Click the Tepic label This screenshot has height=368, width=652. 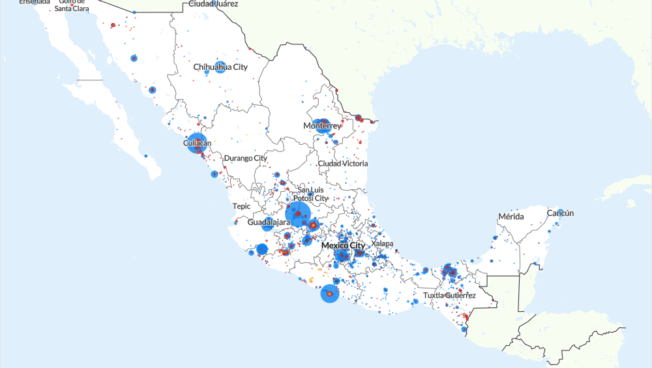241,206
